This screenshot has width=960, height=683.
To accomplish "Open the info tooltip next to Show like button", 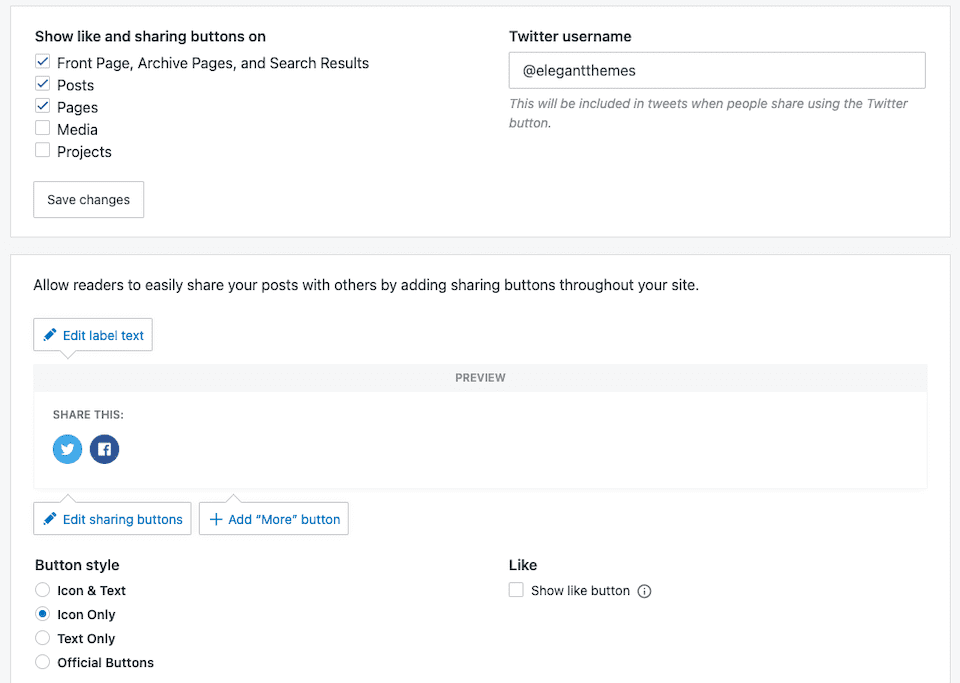I will pyautogui.click(x=644, y=591).
